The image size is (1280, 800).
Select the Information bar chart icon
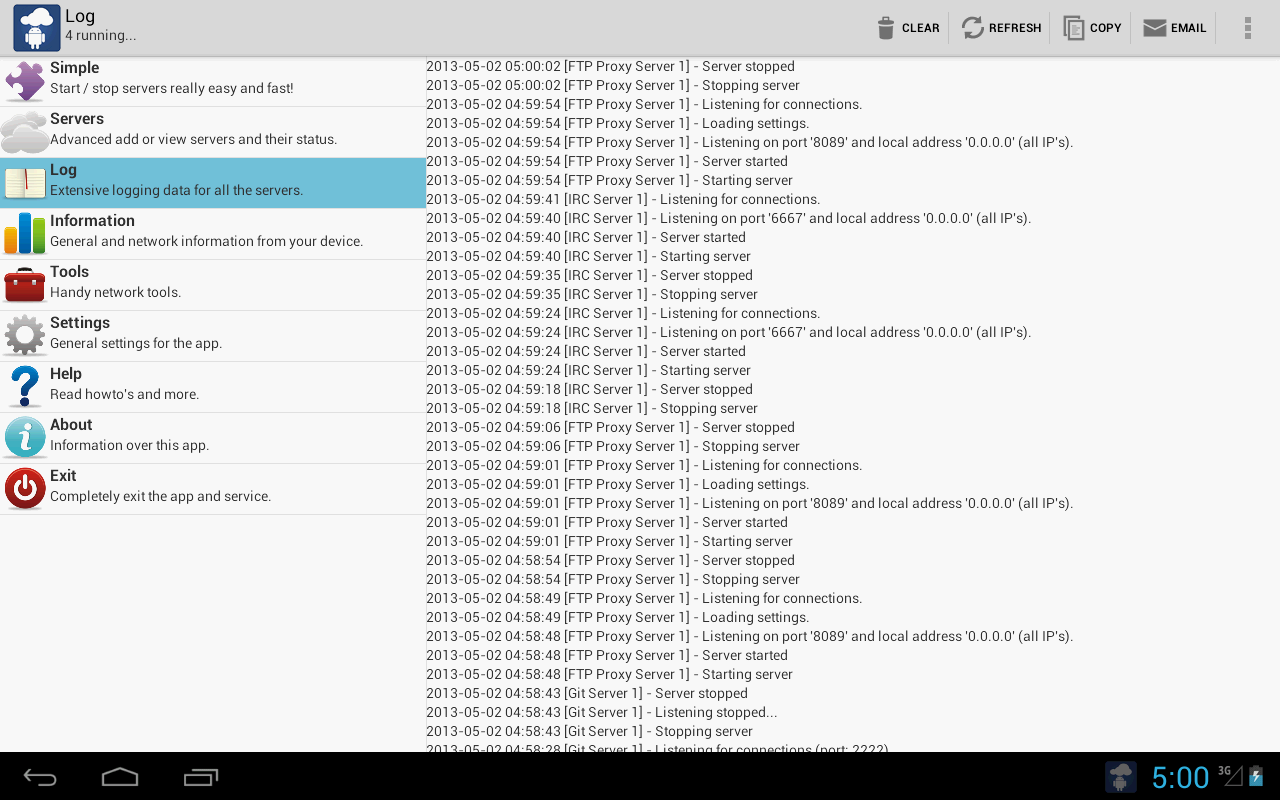point(25,234)
